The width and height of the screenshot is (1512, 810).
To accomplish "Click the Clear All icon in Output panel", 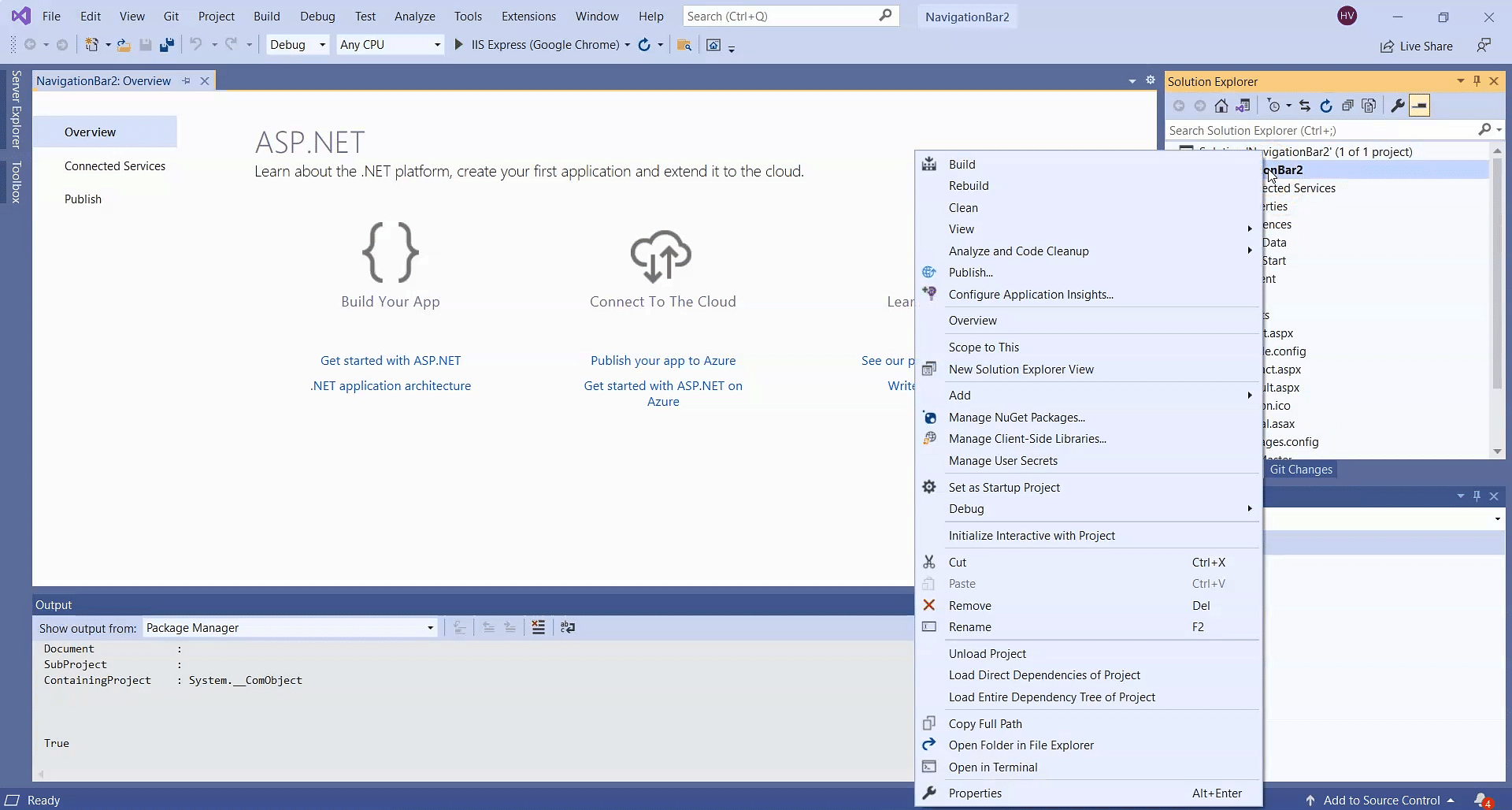I will point(539,627).
